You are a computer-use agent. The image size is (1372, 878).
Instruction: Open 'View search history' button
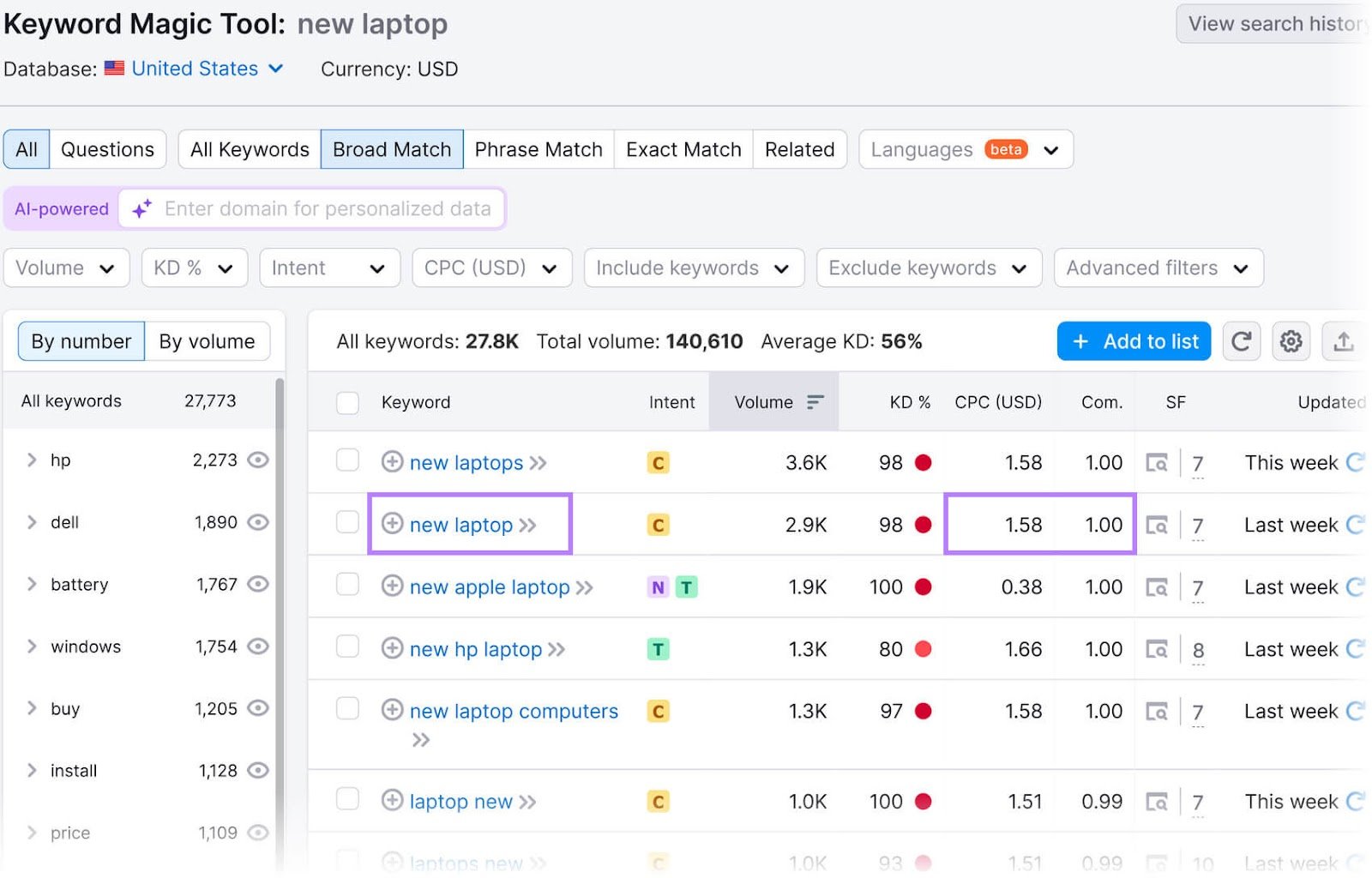(x=1273, y=24)
